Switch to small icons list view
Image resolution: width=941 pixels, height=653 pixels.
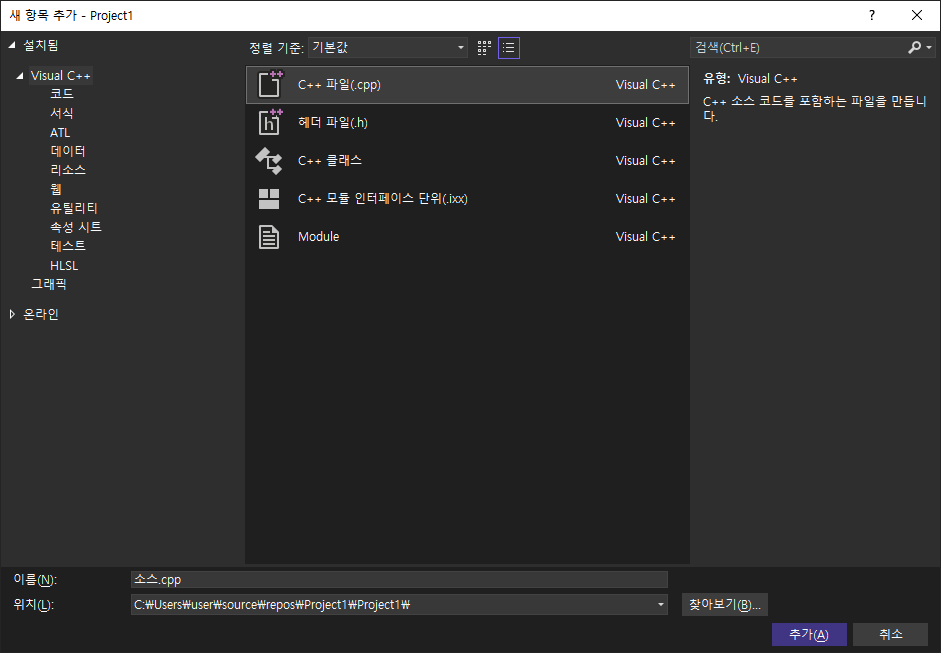509,48
